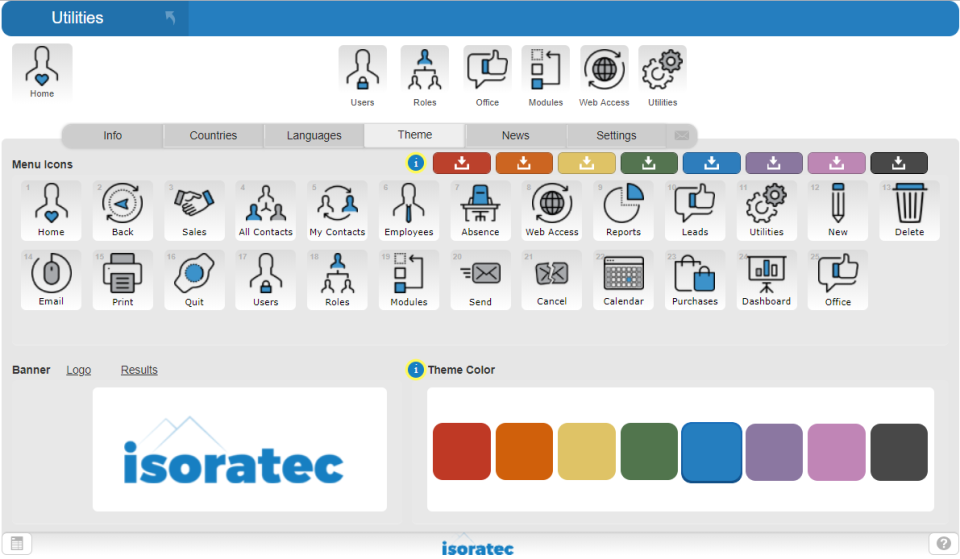The image size is (960, 559).
Task: Click the envelope tab after Settings
Action: coord(681,135)
